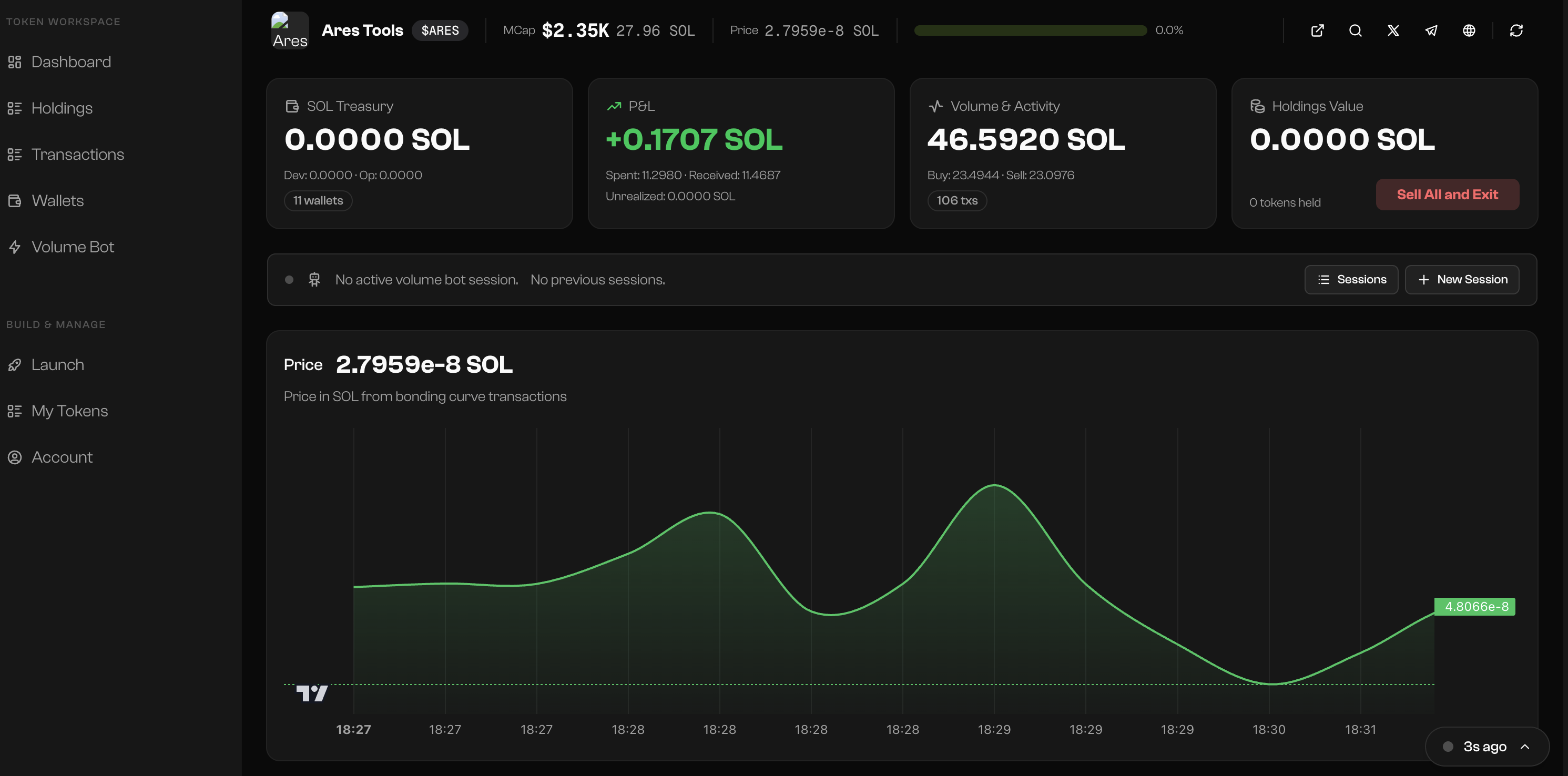The height and width of the screenshot is (776, 1568).
Task: Open the external link icon in header
Action: 1317,30
